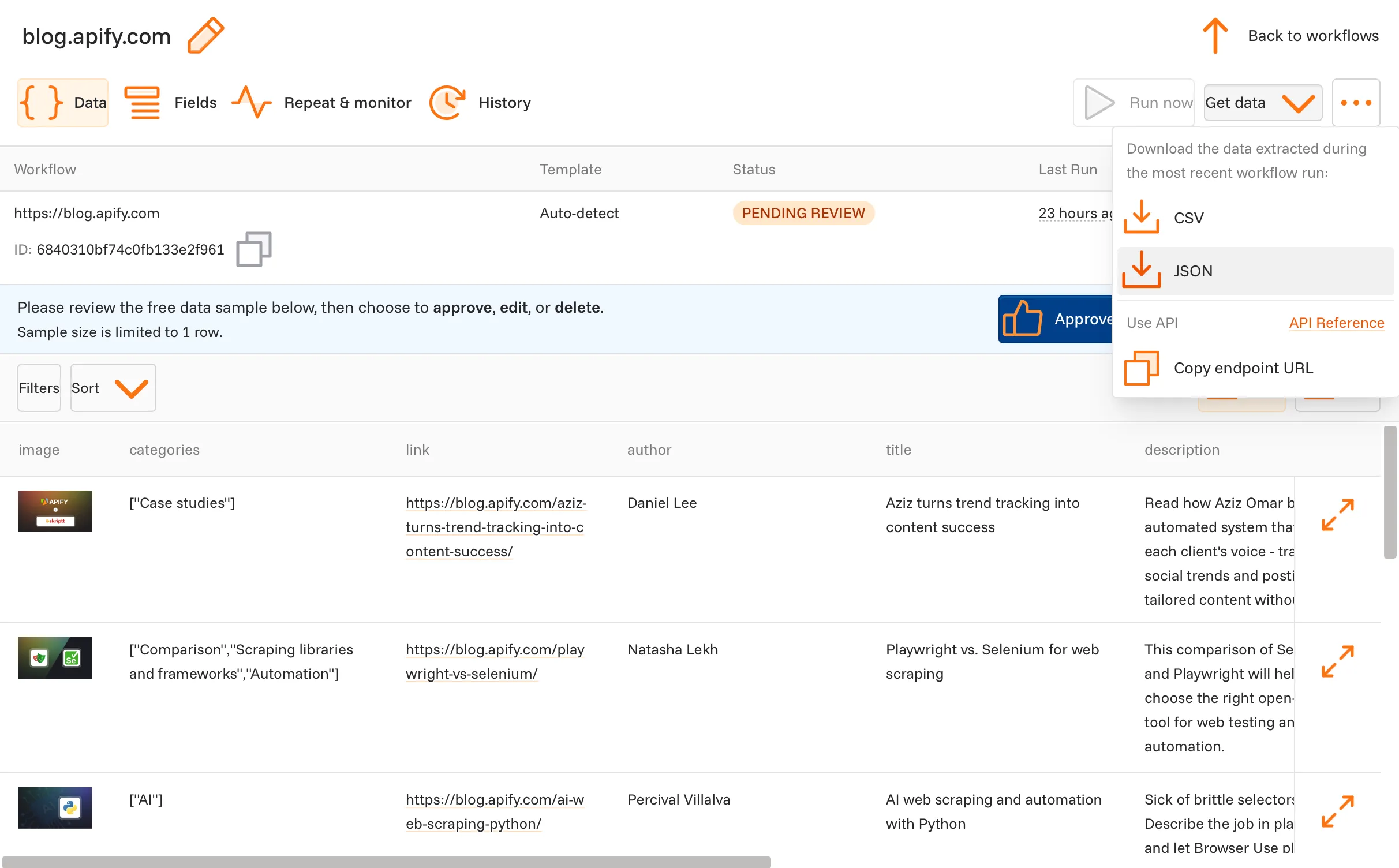Click author cell Natasha Lekh
The height and width of the screenshot is (868, 1399).
(x=672, y=650)
